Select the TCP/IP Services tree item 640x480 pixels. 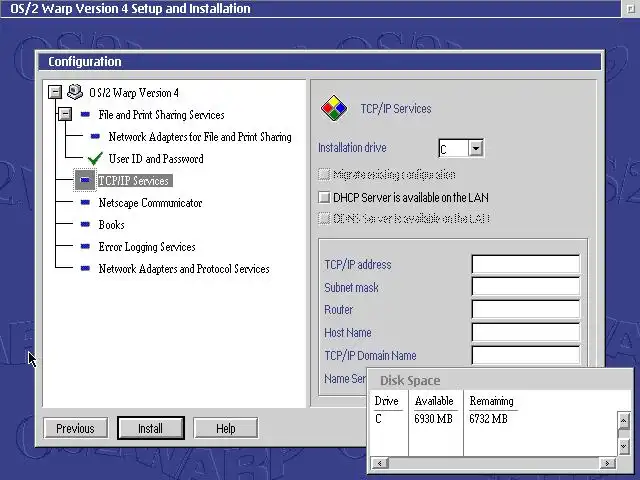135,181
